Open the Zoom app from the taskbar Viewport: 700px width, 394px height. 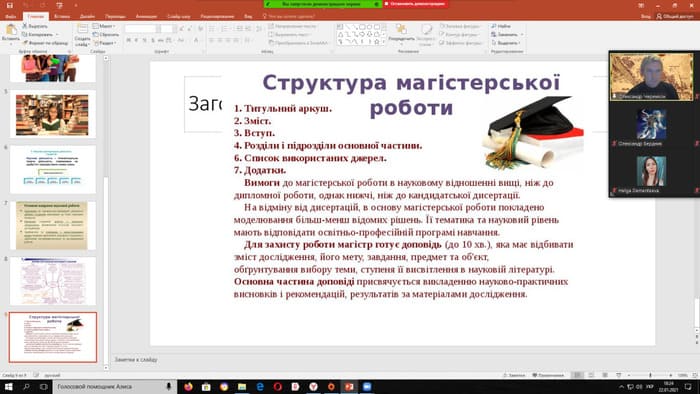(x=367, y=387)
